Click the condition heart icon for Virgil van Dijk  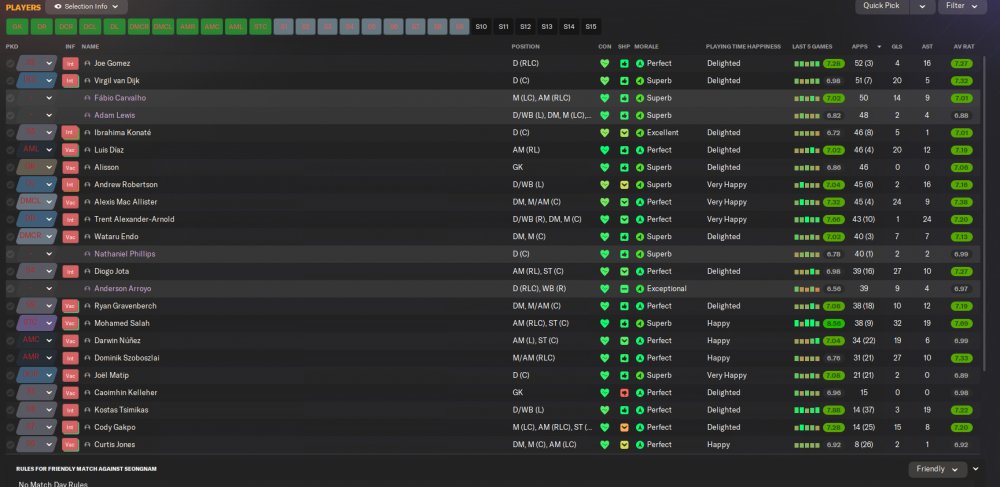tap(605, 81)
